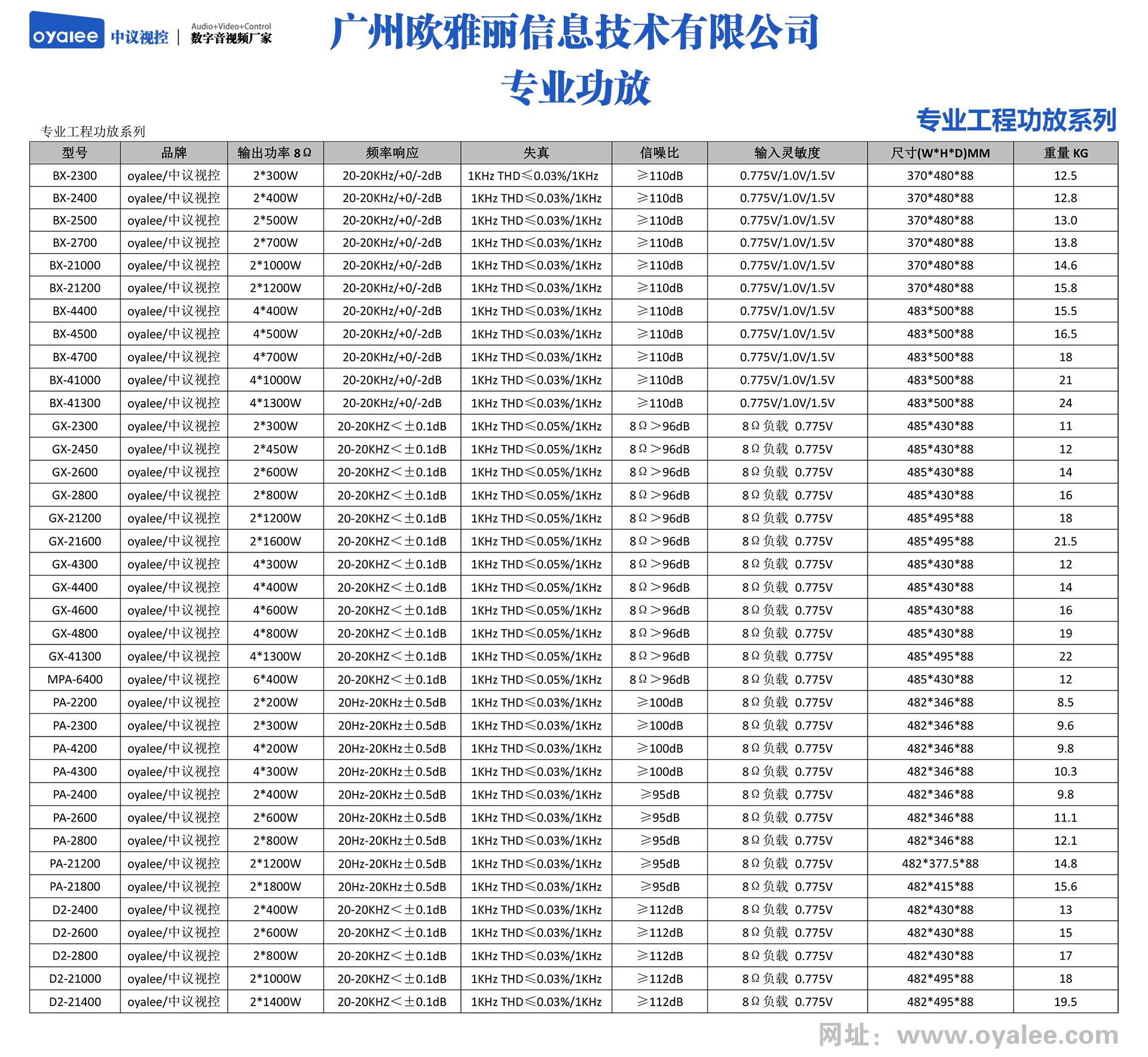Select the BX-41300 model cell
The image size is (1148, 1057).
75,403
